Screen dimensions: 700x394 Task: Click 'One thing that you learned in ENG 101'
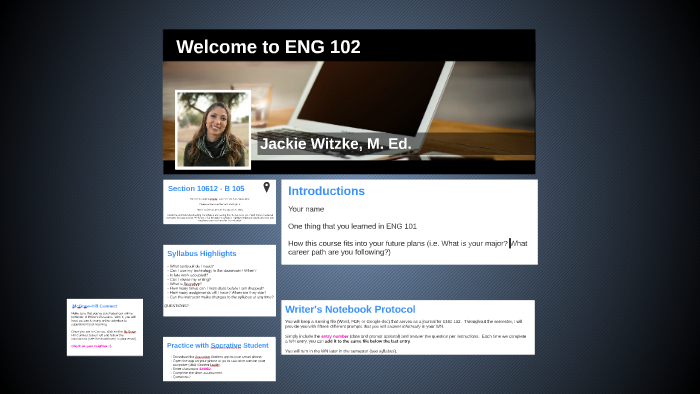coord(352,226)
